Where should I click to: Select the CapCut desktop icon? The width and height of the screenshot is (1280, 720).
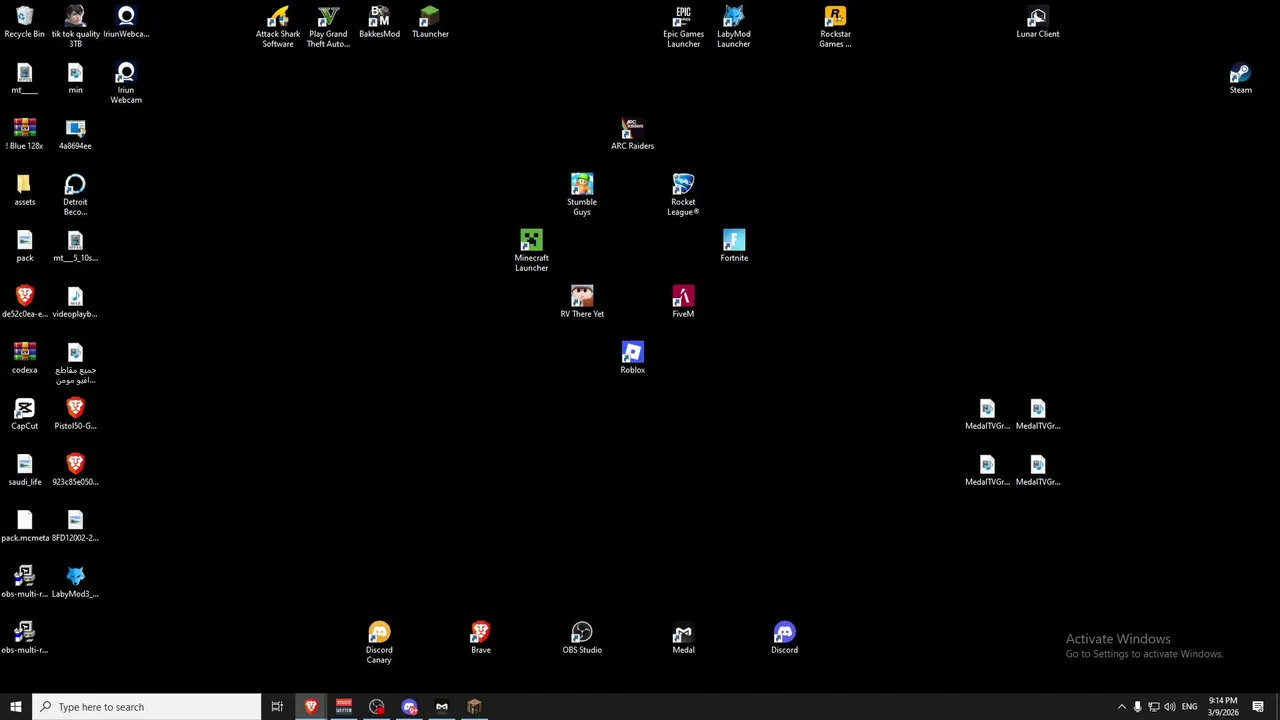pos(25,414)
